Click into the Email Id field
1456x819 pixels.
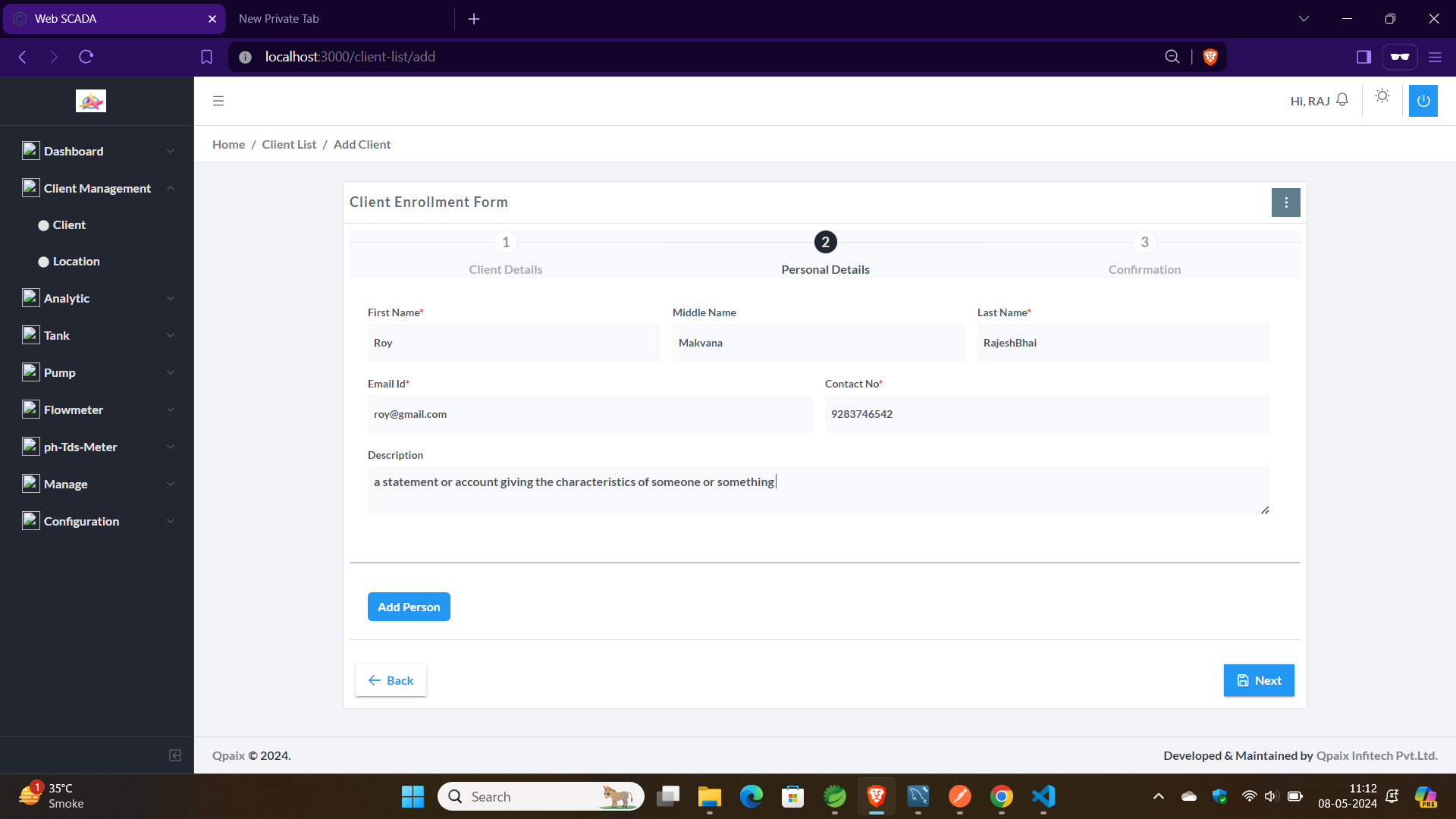coord(589,414)
